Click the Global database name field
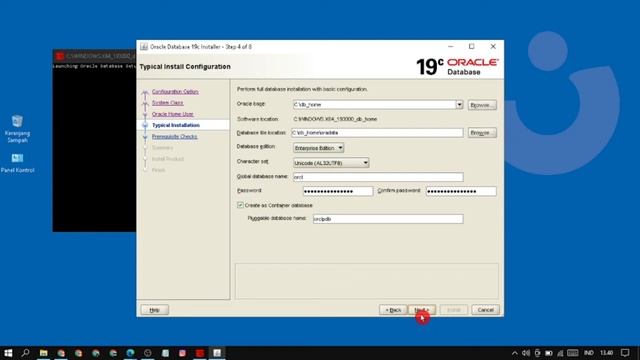Image resolution: width=640 pixels, height=360 pixels. (x=378, y=177)
